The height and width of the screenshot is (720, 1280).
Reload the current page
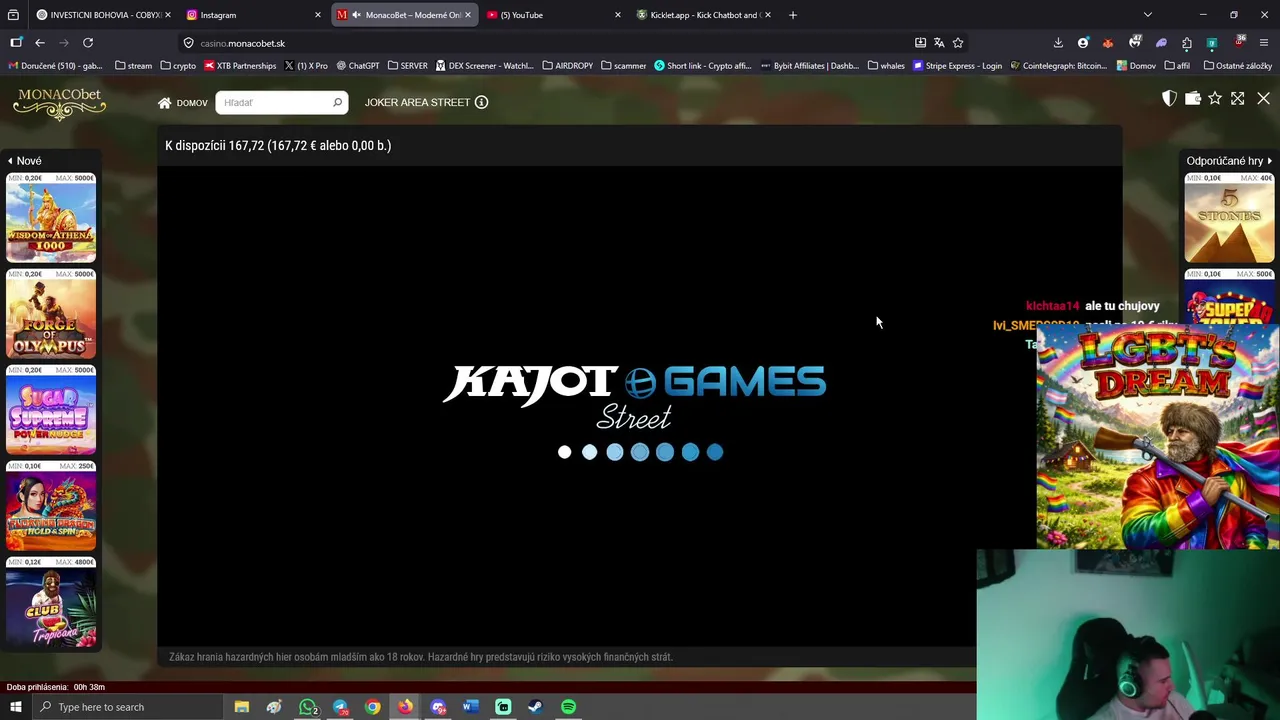point(88,43)
